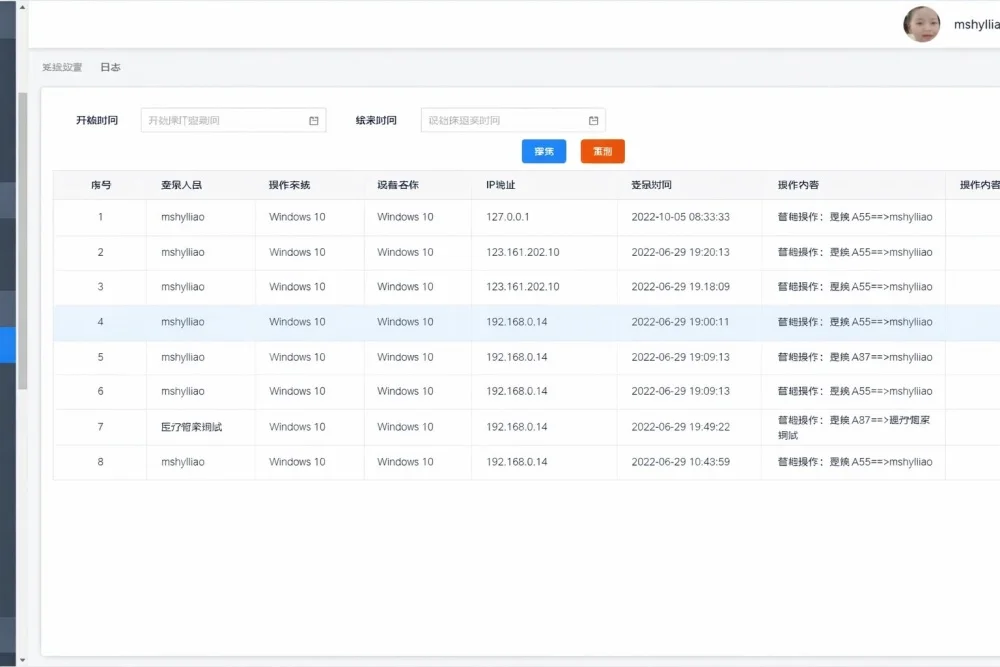
Task: Select row 7 in the log table
Action: click(x=100, y=427)
